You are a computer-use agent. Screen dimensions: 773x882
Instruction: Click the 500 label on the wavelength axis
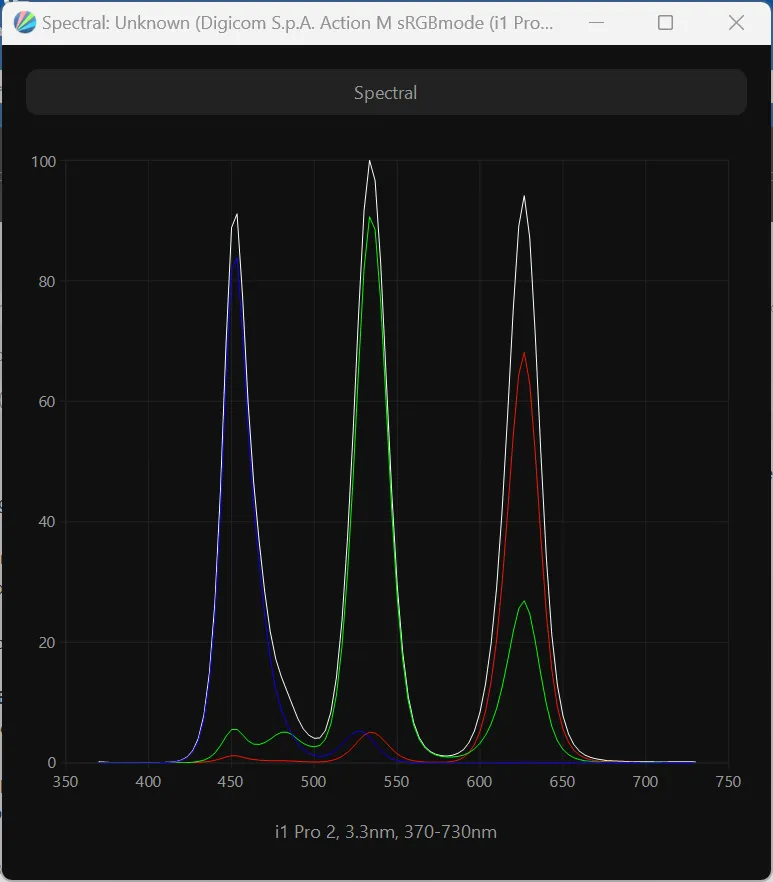tap(314, 782)
